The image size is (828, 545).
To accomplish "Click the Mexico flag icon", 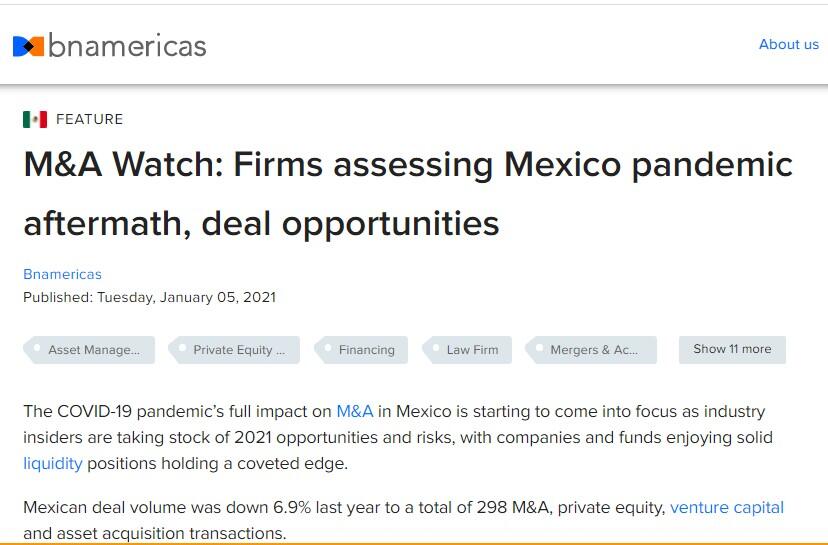I will click(x=35, y=119).
